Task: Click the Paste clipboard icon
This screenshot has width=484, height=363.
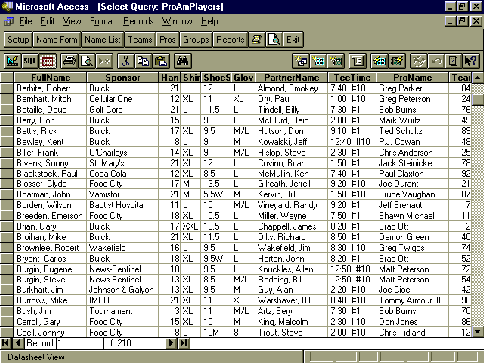Action: (x=161, y=61)
